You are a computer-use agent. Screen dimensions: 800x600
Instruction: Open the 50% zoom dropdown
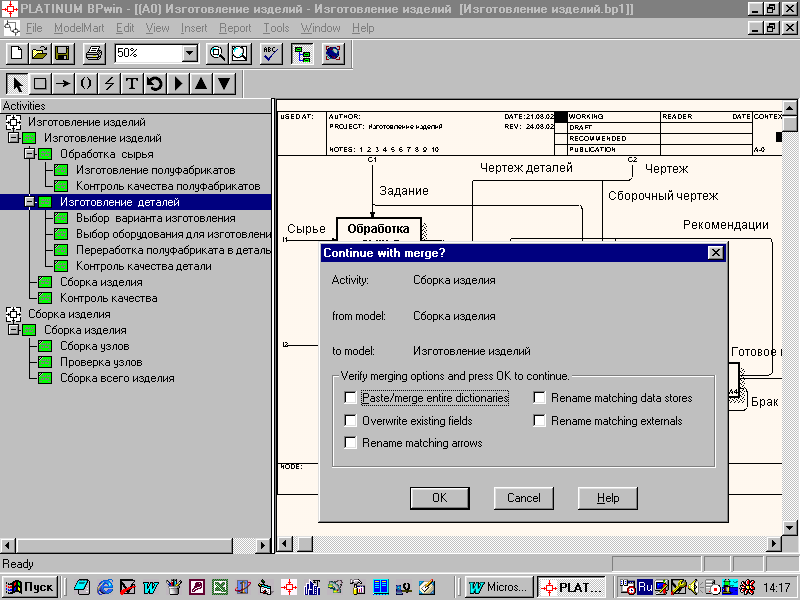coord(190,53)
